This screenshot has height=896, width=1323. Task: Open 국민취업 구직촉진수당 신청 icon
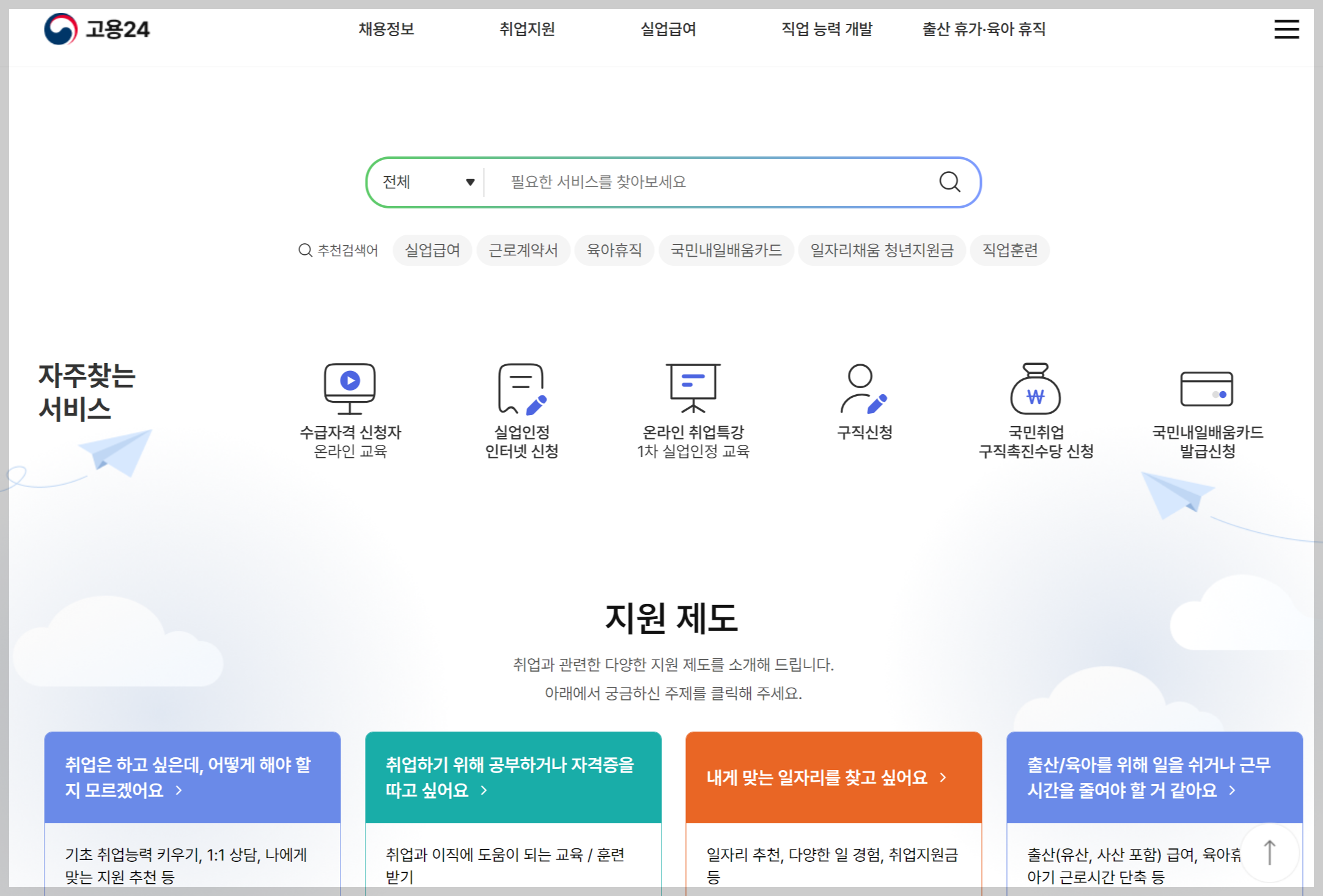[1035, 389]
